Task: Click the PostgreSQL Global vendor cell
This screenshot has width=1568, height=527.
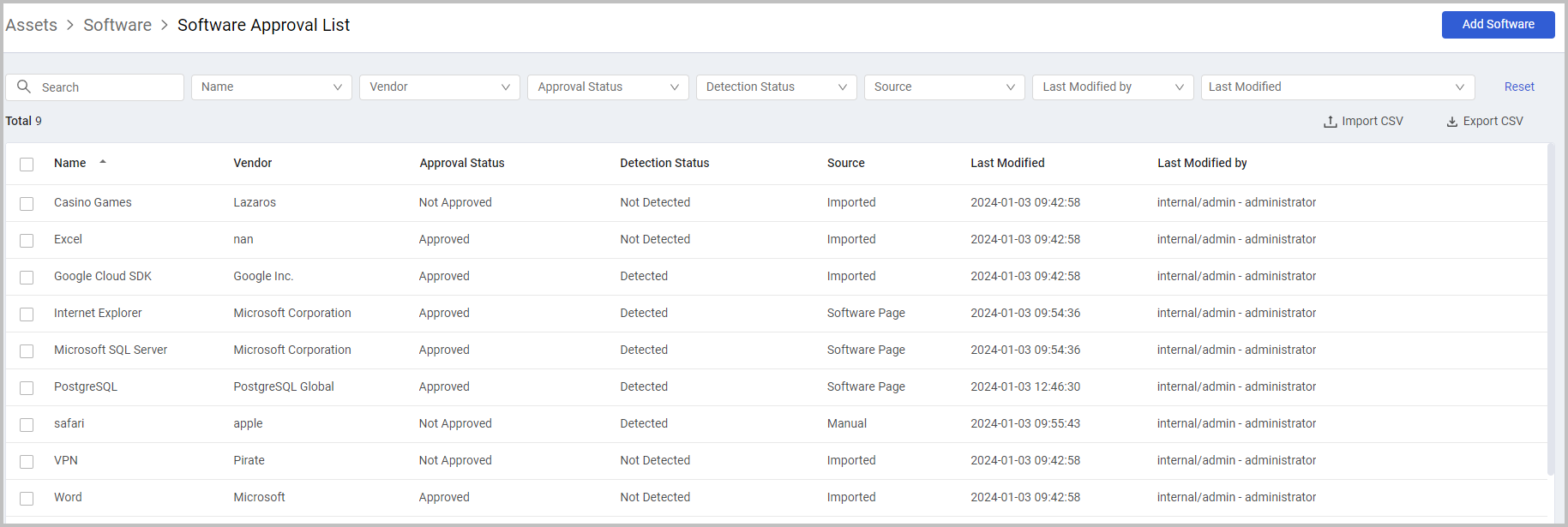Action: (284, 386)
